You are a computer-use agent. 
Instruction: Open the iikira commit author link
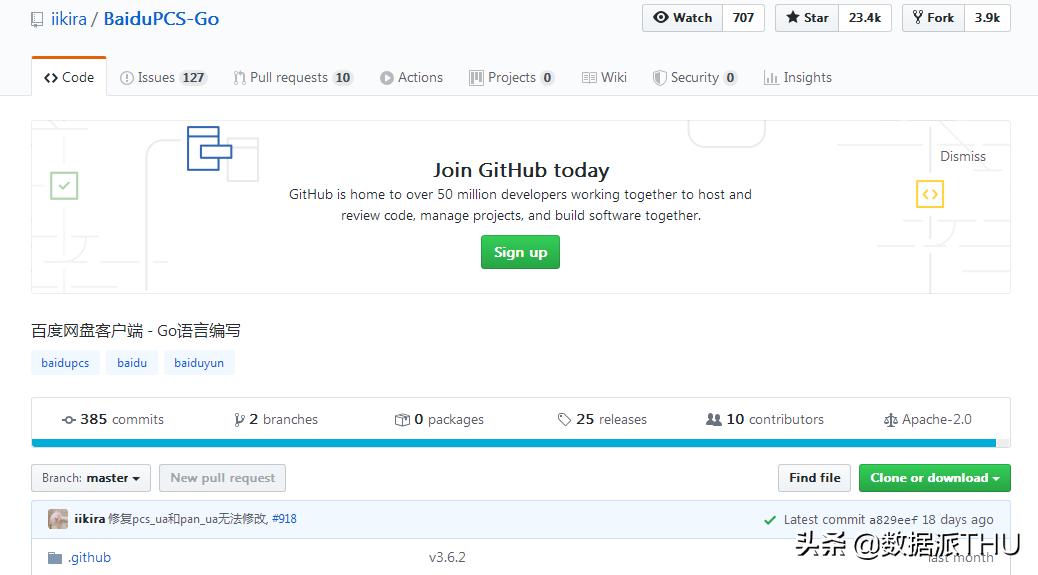tap(89, 519)
